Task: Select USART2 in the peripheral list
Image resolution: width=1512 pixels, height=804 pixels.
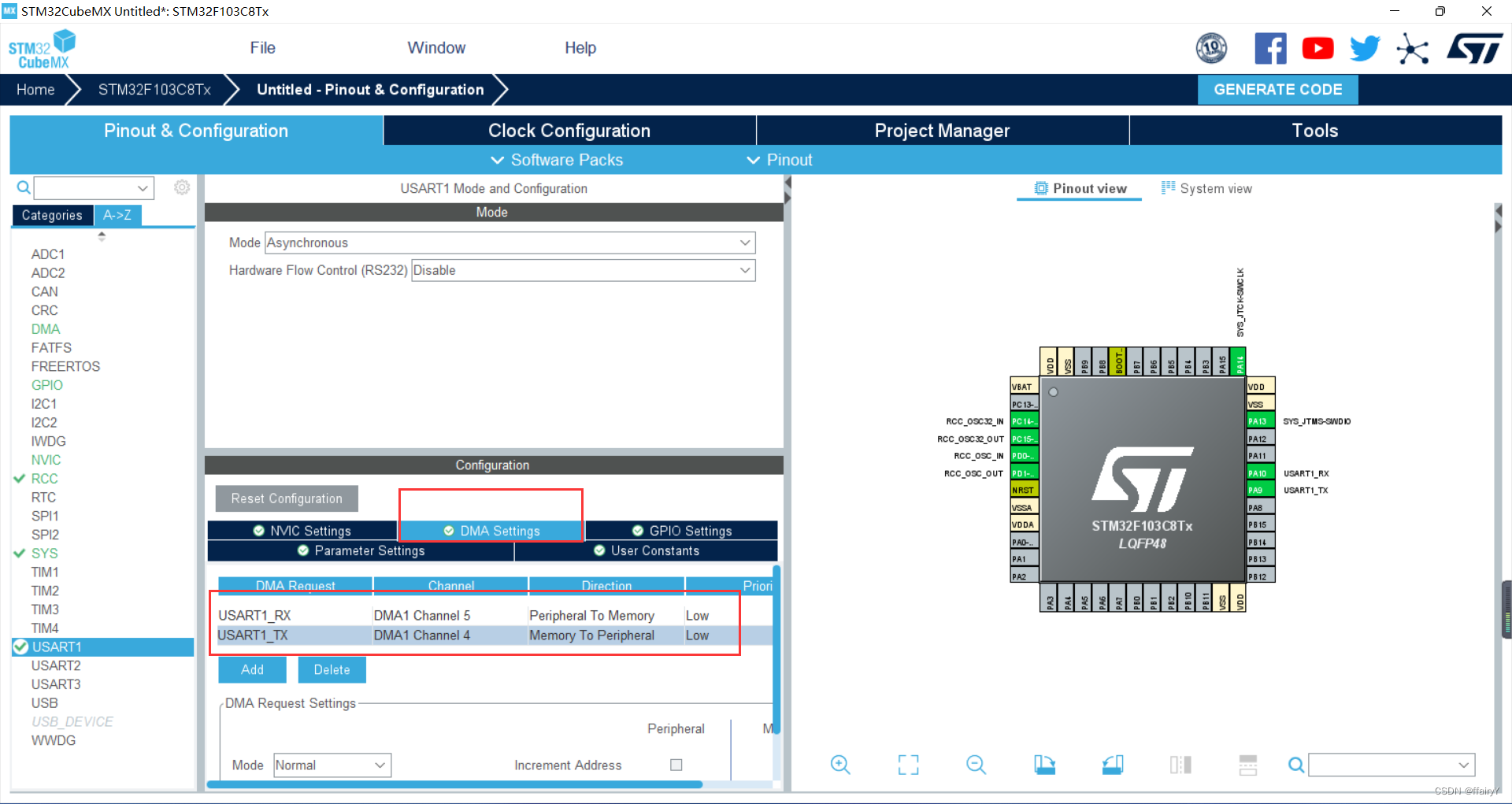Action: click(56, 665)
